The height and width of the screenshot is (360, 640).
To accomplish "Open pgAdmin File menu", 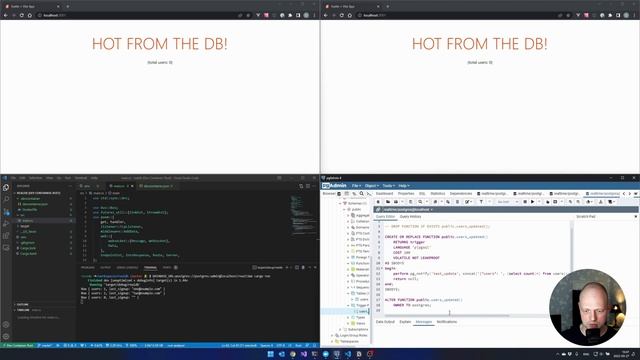I will pyautogui.click(x=356, y=186).
